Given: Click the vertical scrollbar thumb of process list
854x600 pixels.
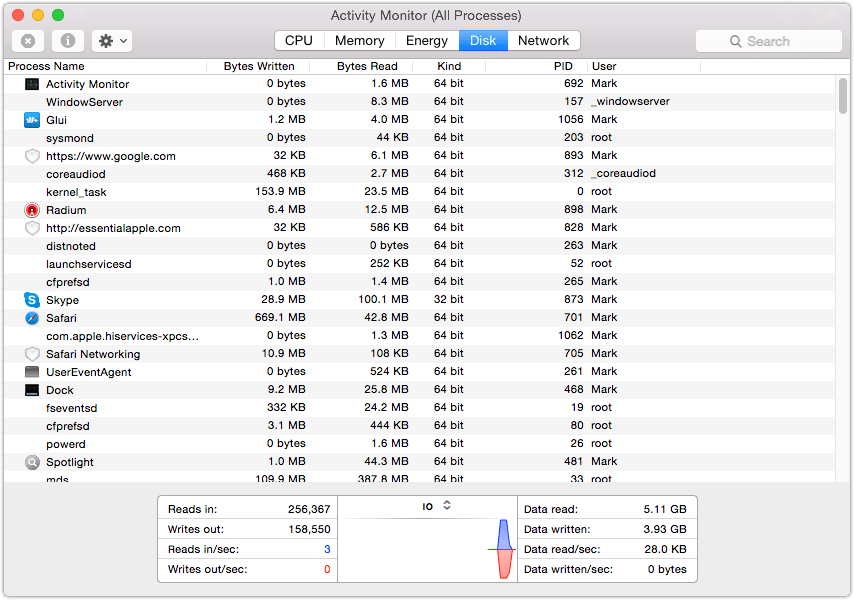Looking at the screenshot, I should [843, 96].
